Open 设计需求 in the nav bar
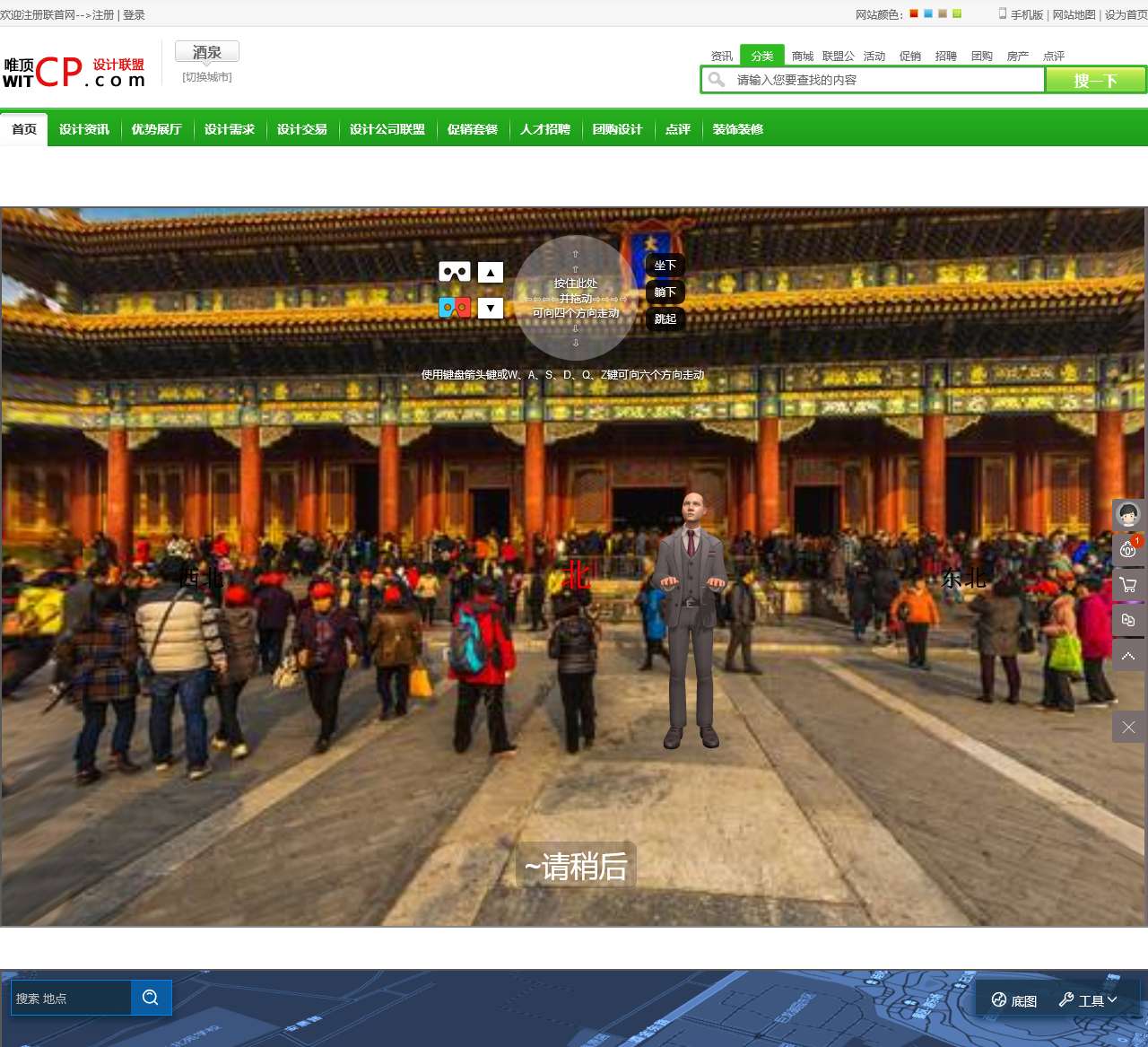 click(x=230, y=129)
